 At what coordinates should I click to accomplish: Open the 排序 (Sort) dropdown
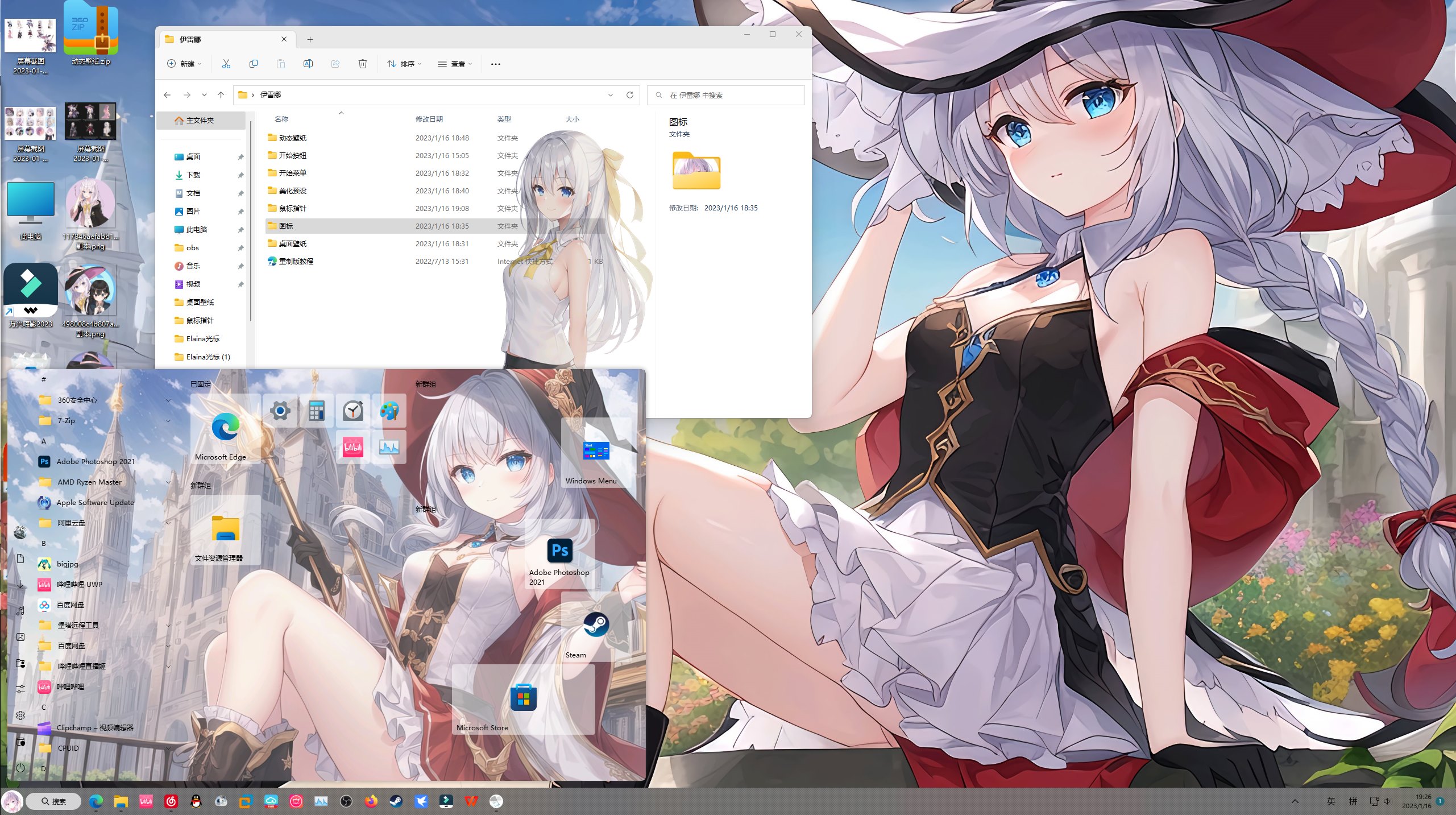pyautogui.click(x=404, y=64)
